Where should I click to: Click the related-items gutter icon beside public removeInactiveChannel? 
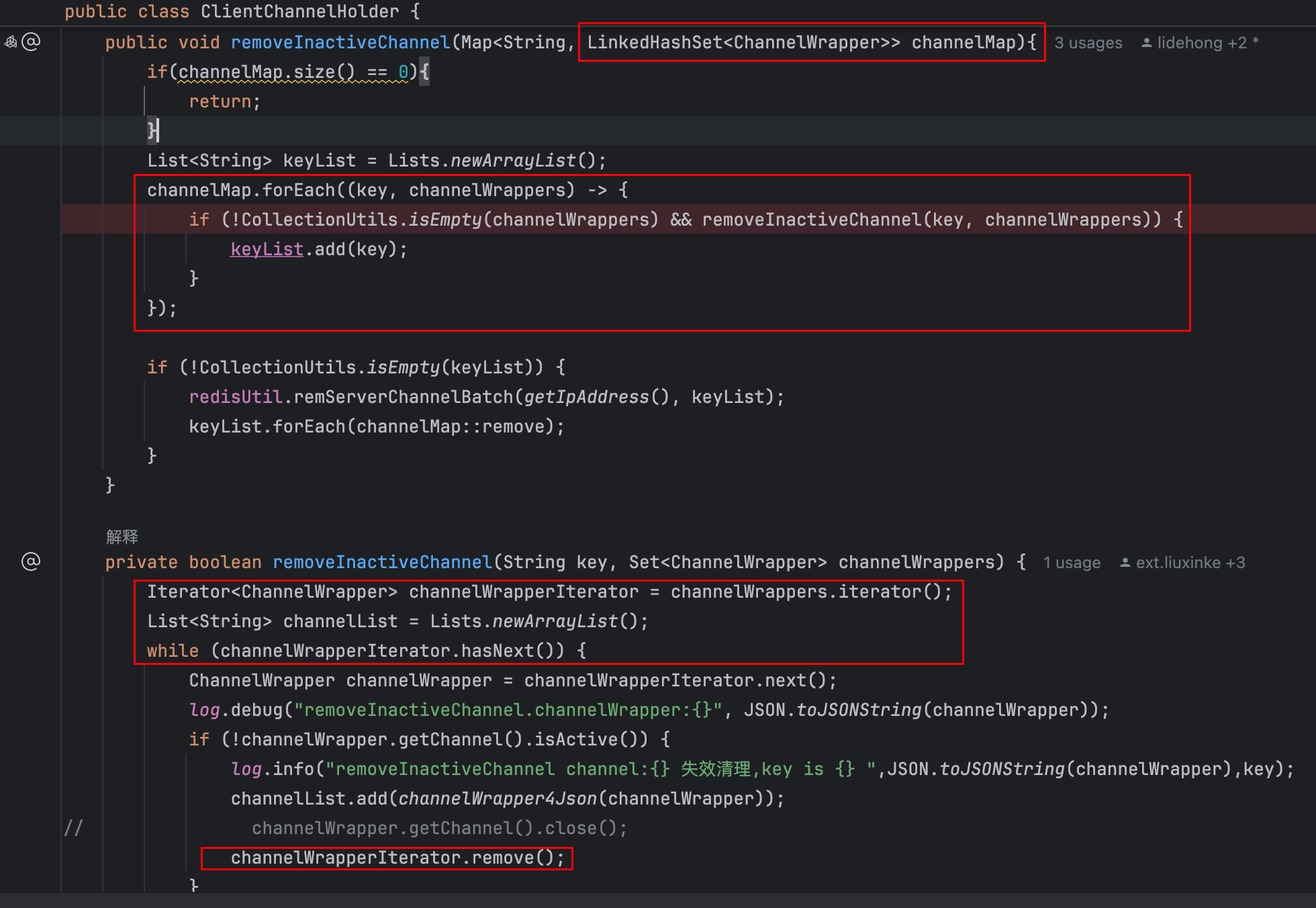11,42
